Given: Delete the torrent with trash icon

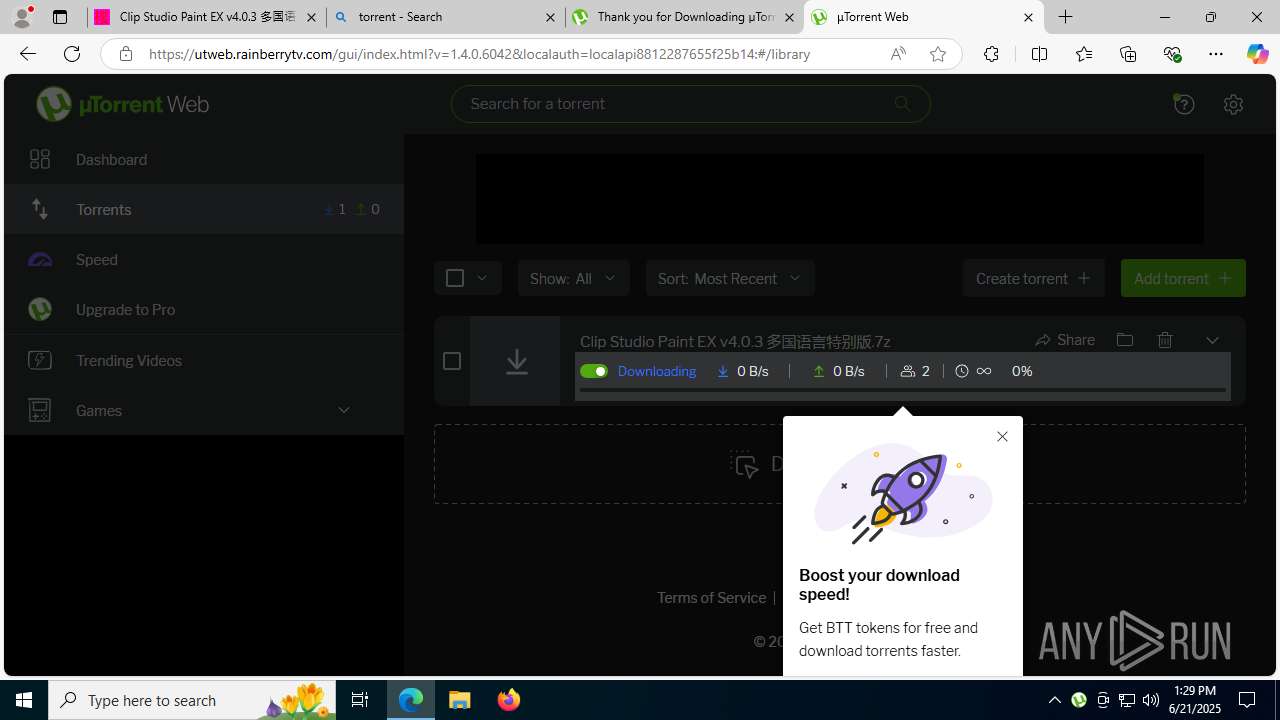Looking at the screenshot, I should (x=1165, y=340).
